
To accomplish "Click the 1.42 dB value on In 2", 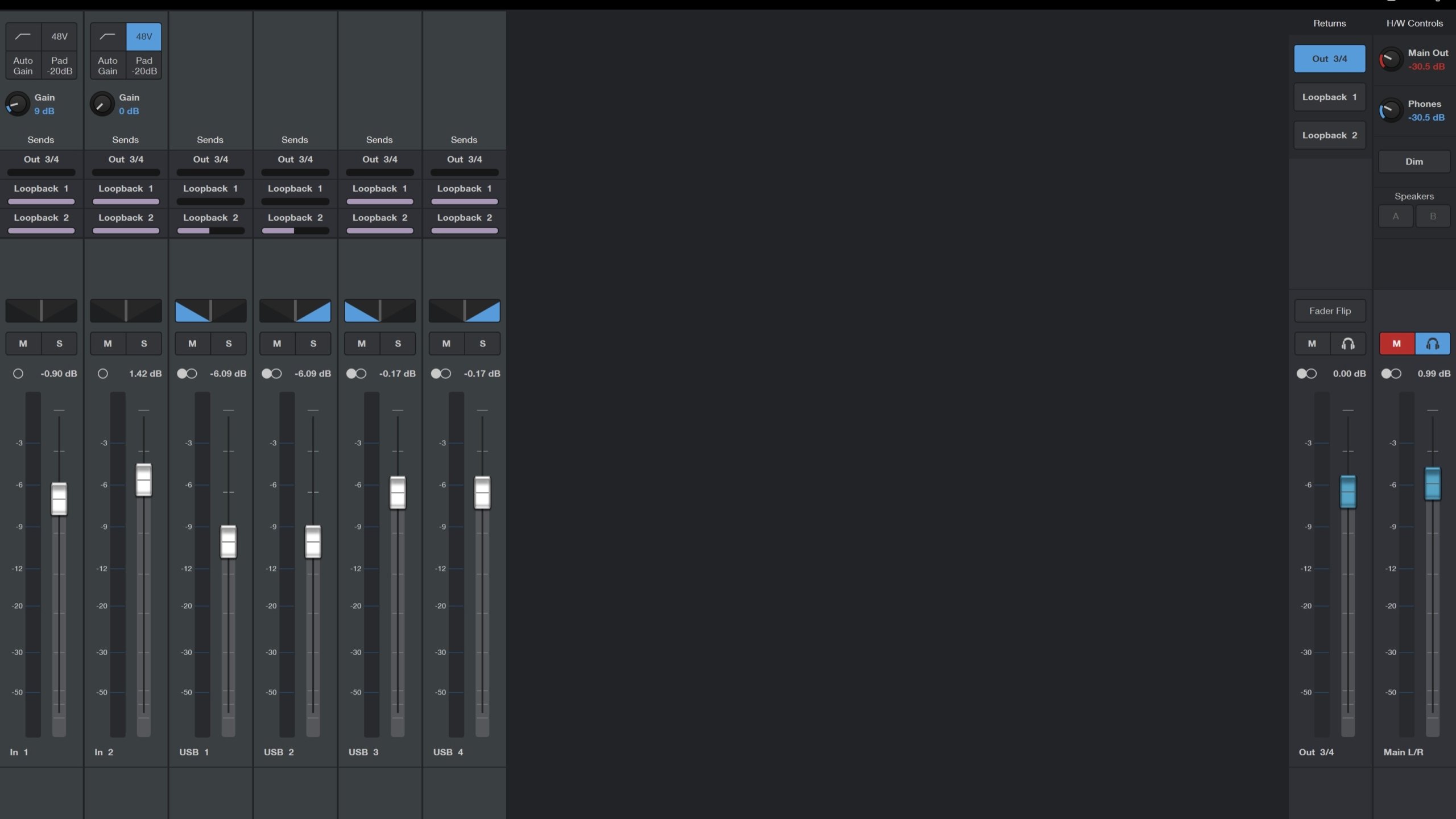I will [145, 374].
